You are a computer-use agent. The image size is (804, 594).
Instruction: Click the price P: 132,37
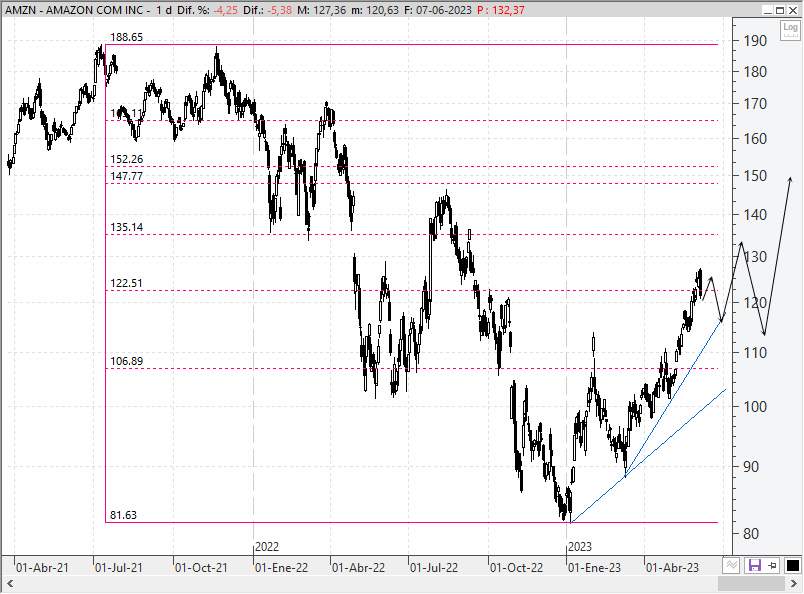pos(501,10)
